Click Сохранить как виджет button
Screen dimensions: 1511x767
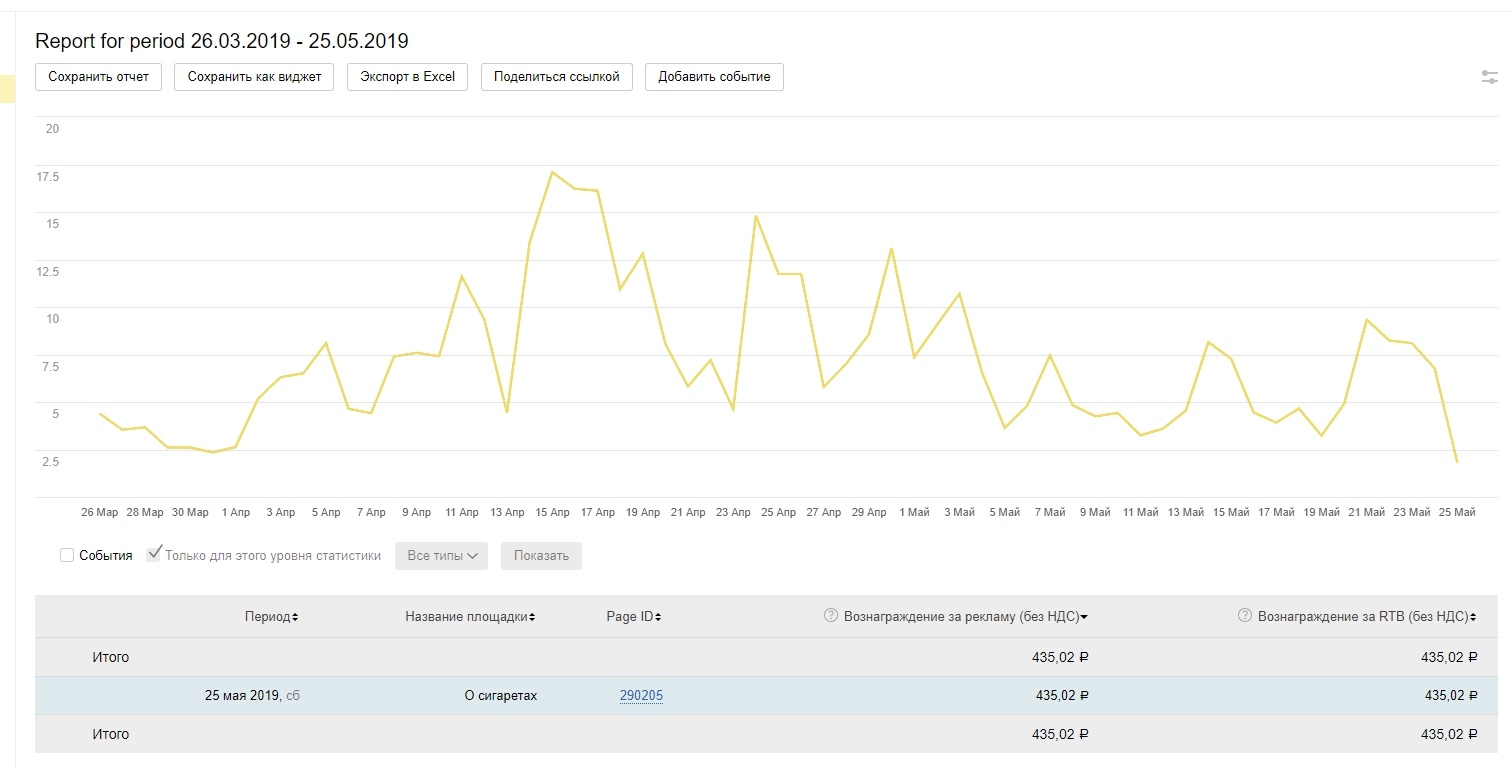tap(254, 77)
